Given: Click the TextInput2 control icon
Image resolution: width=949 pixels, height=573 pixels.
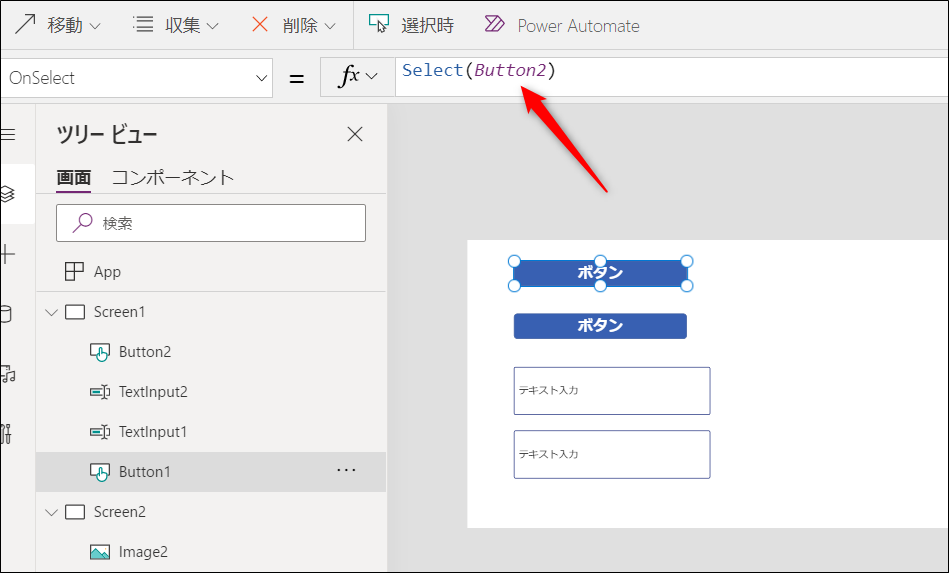Looking at the screenshot, I should click(x=100, y=392).
